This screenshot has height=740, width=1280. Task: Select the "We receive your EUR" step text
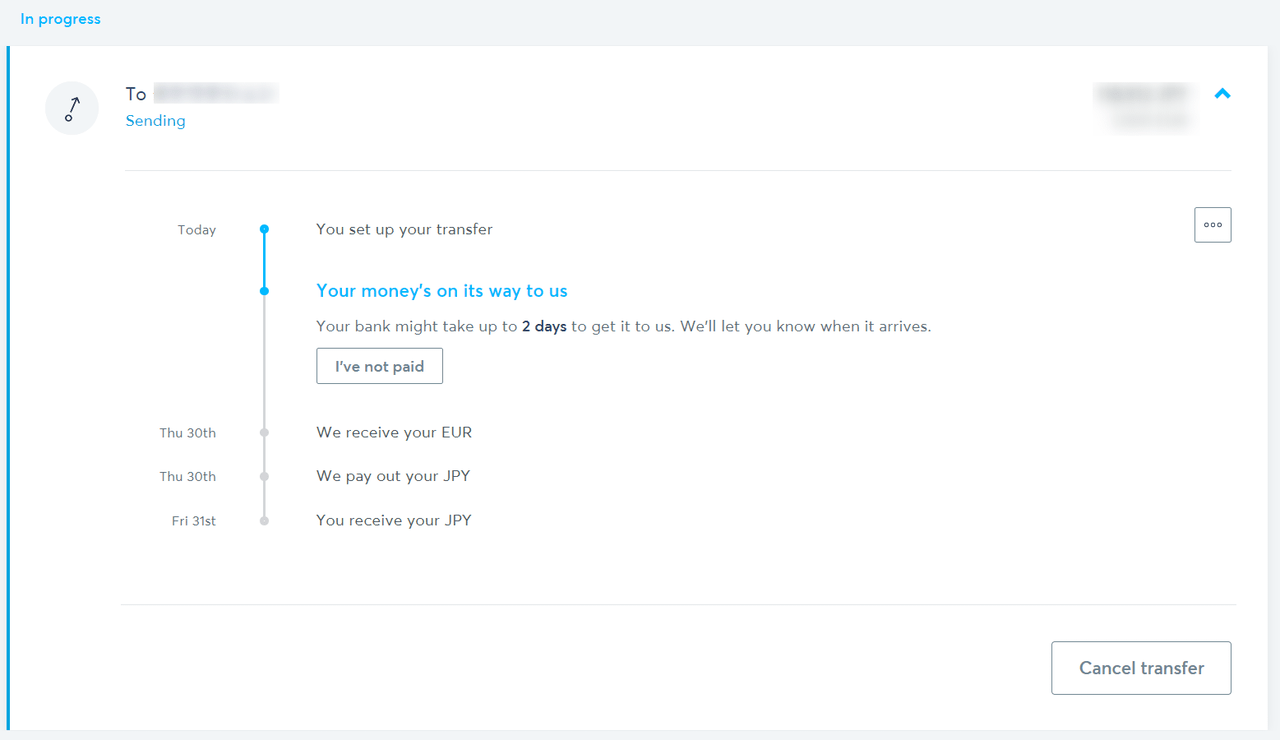point(394,433)
